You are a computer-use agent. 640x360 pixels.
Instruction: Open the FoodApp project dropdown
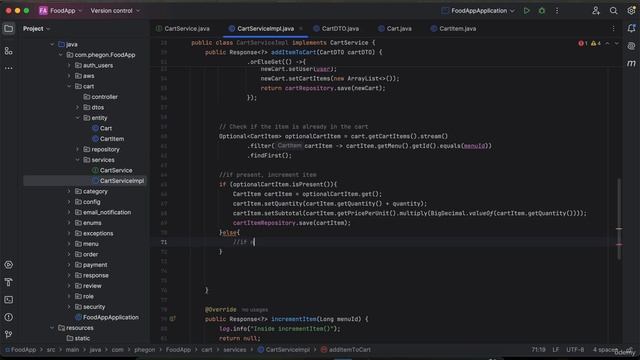coord(66,11)
